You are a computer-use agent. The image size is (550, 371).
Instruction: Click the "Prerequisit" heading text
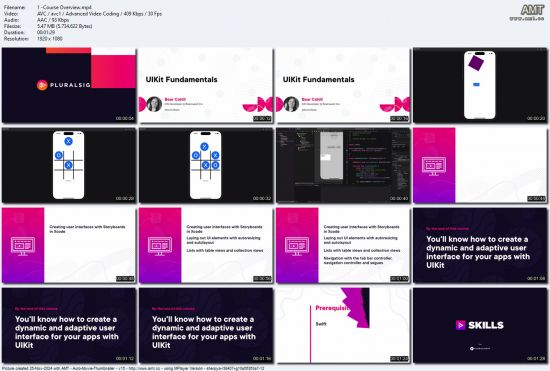point(332,308)
